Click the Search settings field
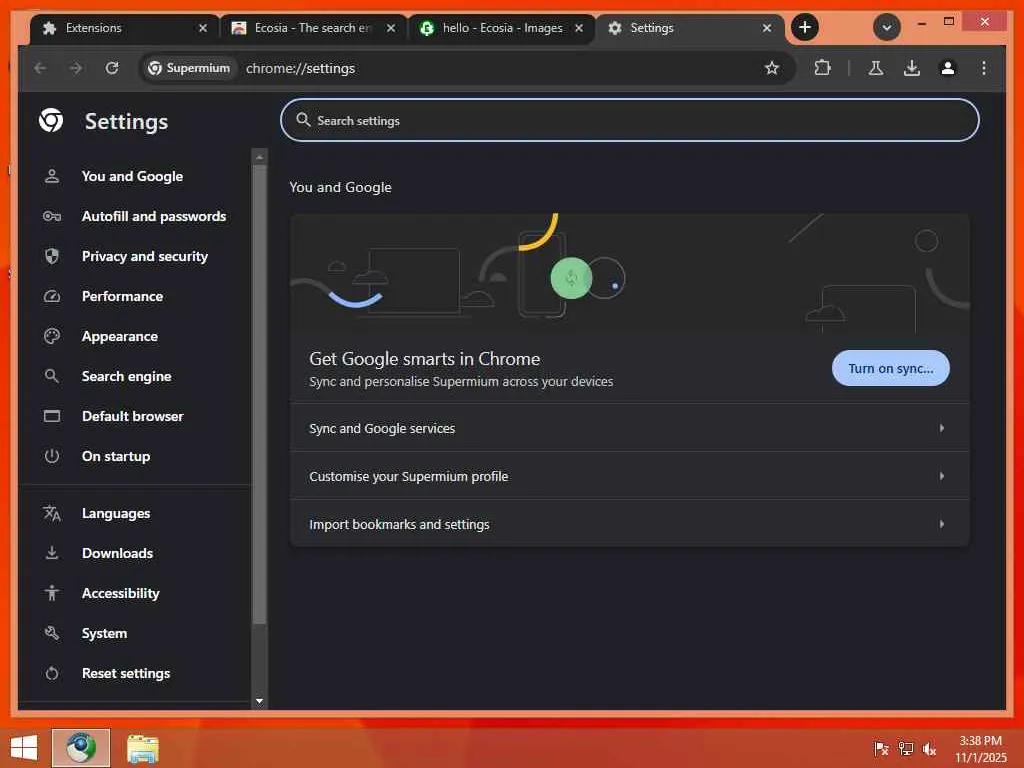Image resolution: width=1024 pixels, height=768 pixels. pos(630,120)
